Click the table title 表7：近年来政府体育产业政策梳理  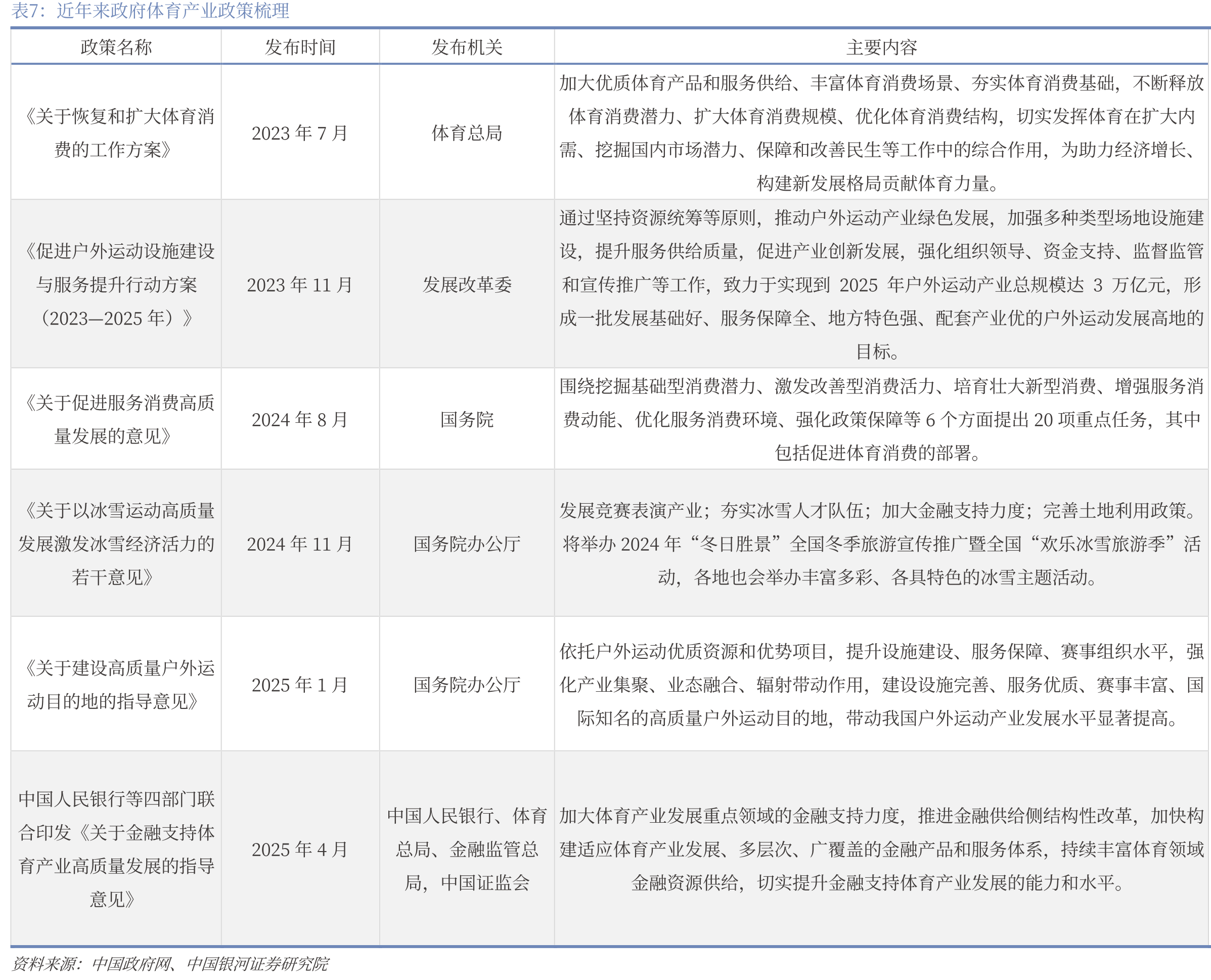pyautogui.click(x=150, y=11)
